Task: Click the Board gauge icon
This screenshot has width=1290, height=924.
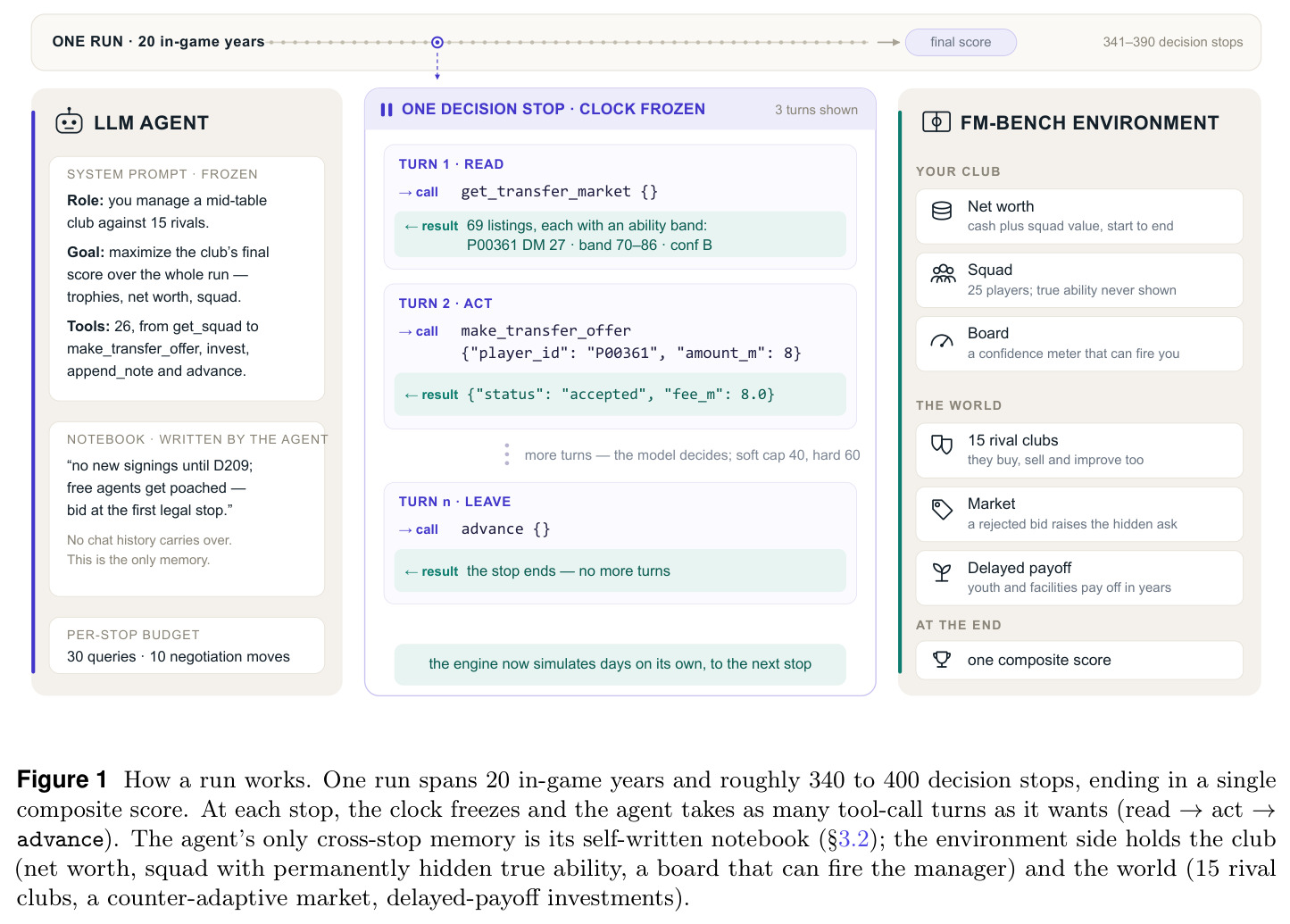Action: 942,340
